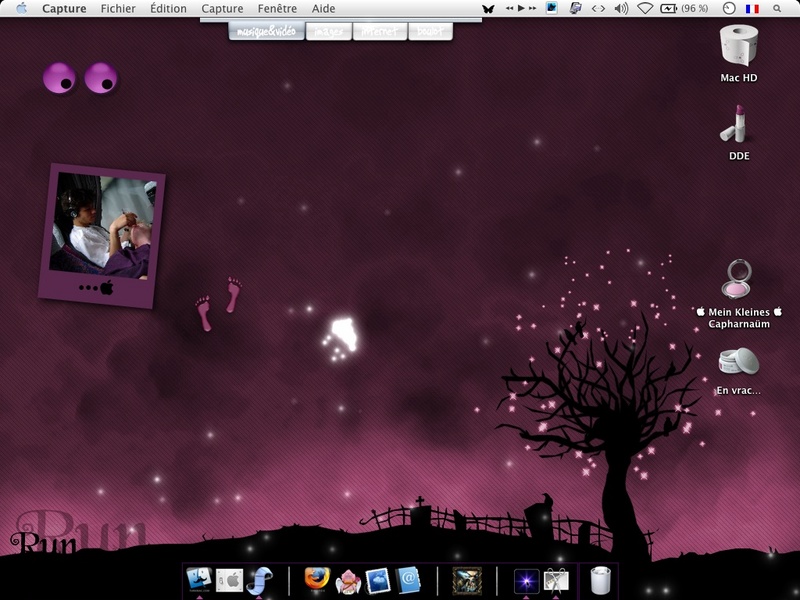Open the Wi-Fi status menu
Screen dimensions: 800x600
[644, 8]
